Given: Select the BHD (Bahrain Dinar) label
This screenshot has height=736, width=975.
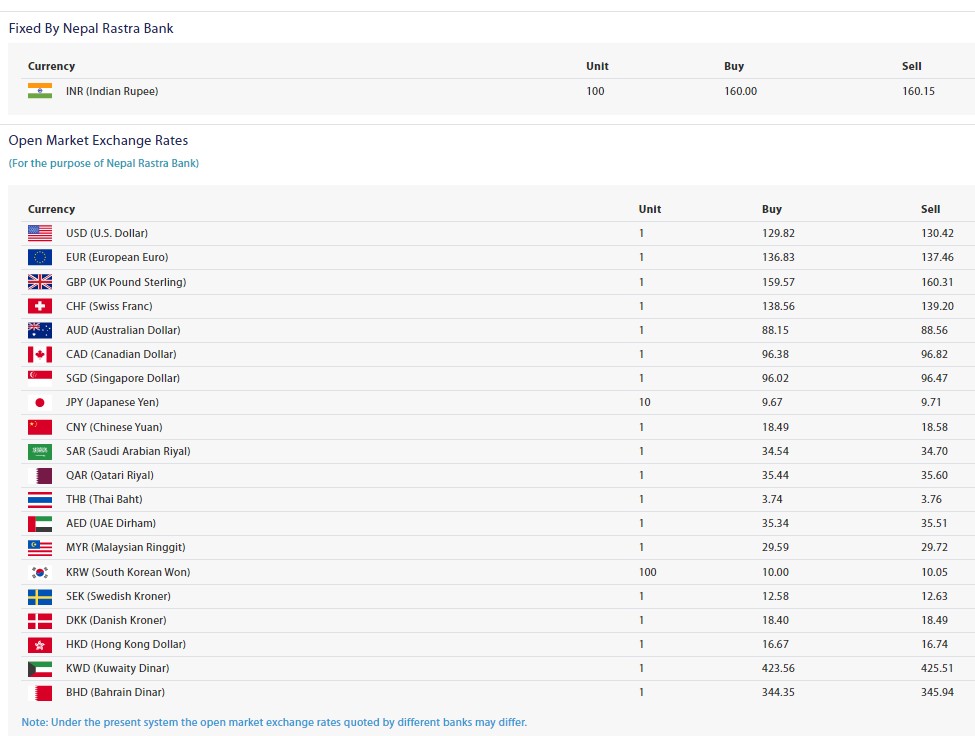Looking at the screenshot, I should coord(116,692).
